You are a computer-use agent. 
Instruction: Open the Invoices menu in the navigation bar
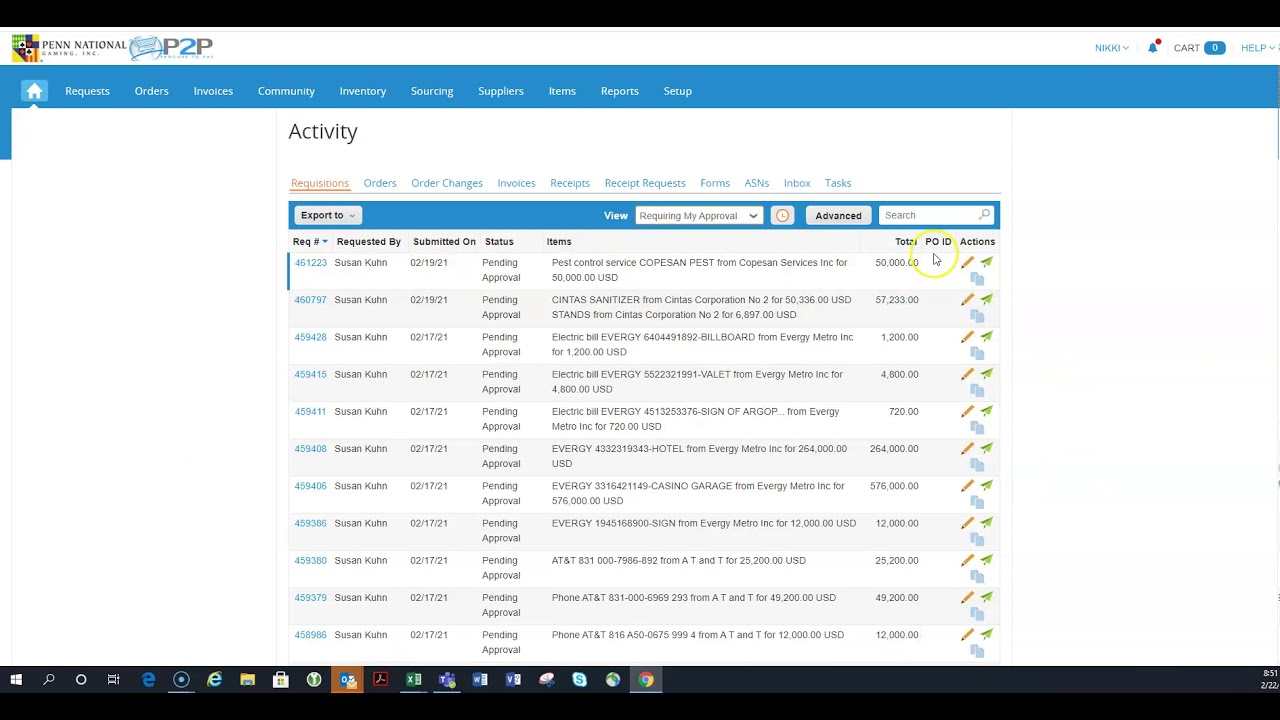point(213,91)
